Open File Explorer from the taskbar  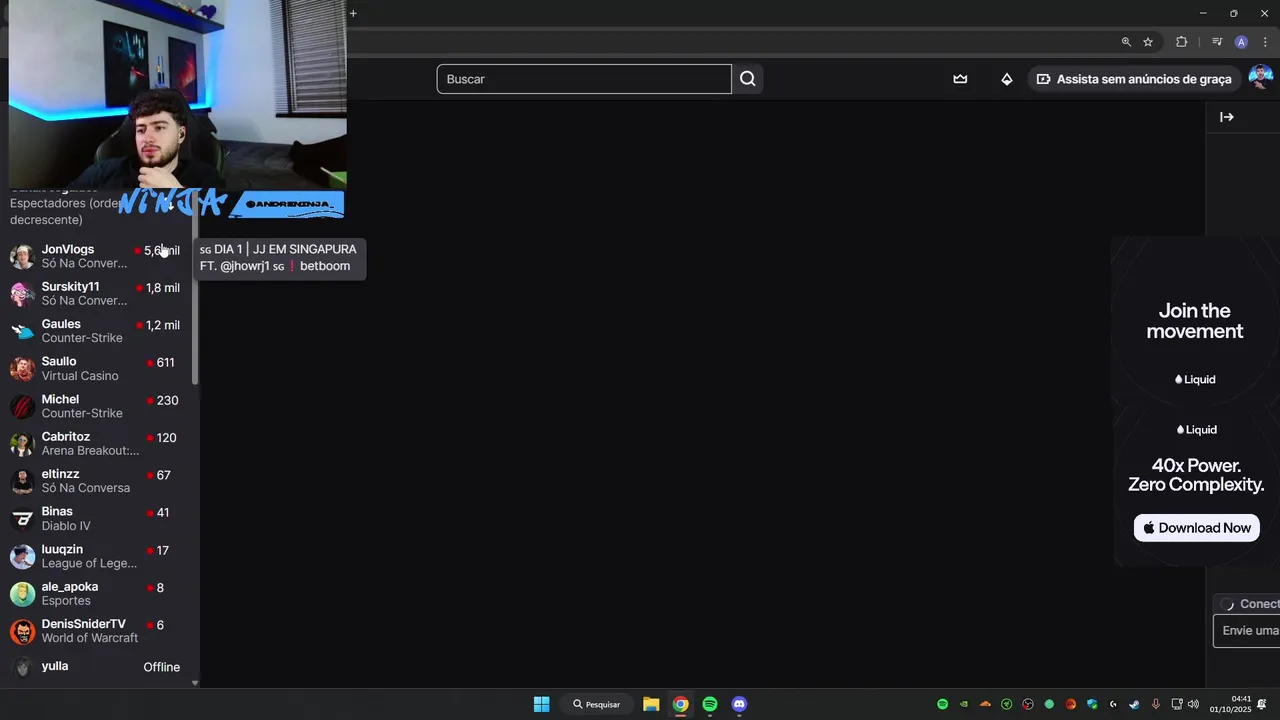(651, 704)
